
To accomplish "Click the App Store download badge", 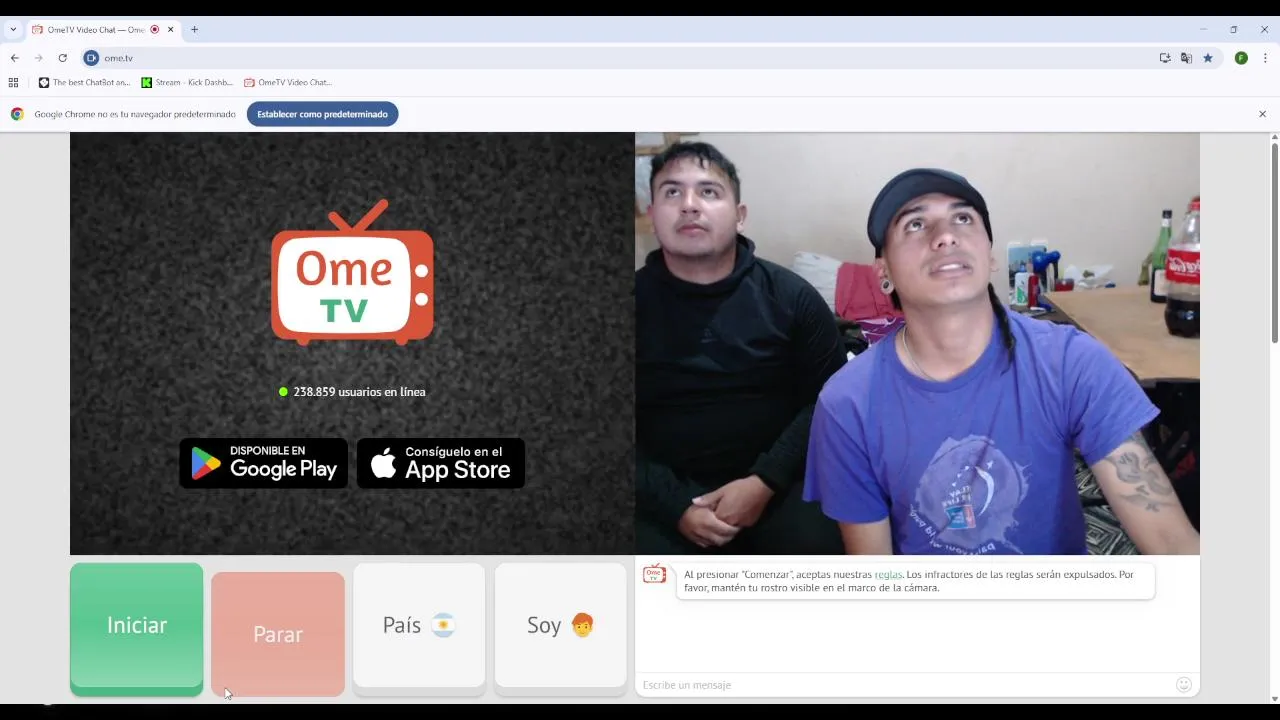I will point(441,463).
